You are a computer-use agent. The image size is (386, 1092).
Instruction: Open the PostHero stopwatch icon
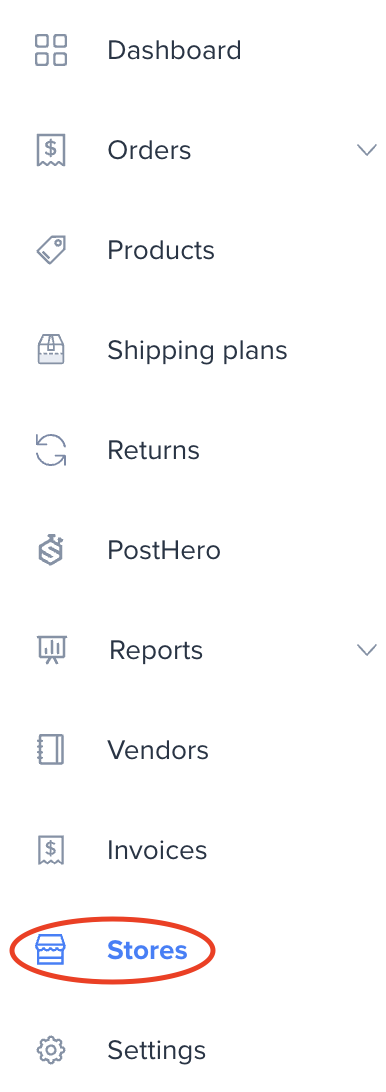coord(51,550)
